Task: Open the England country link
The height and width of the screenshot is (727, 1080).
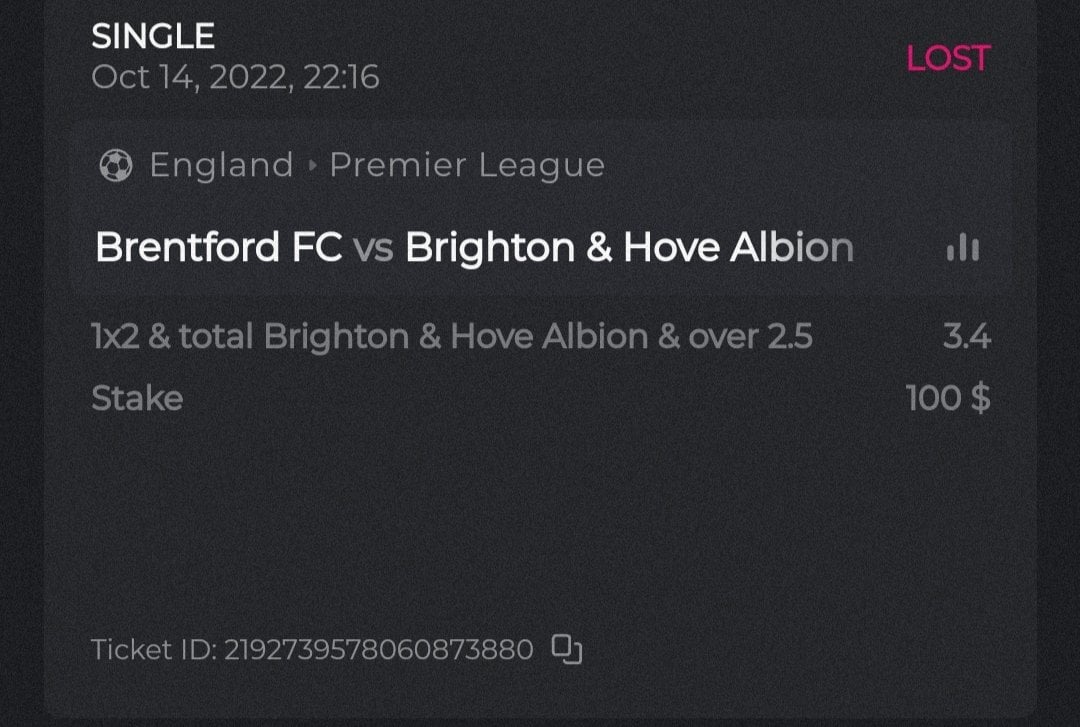Action: coord(221,165)
